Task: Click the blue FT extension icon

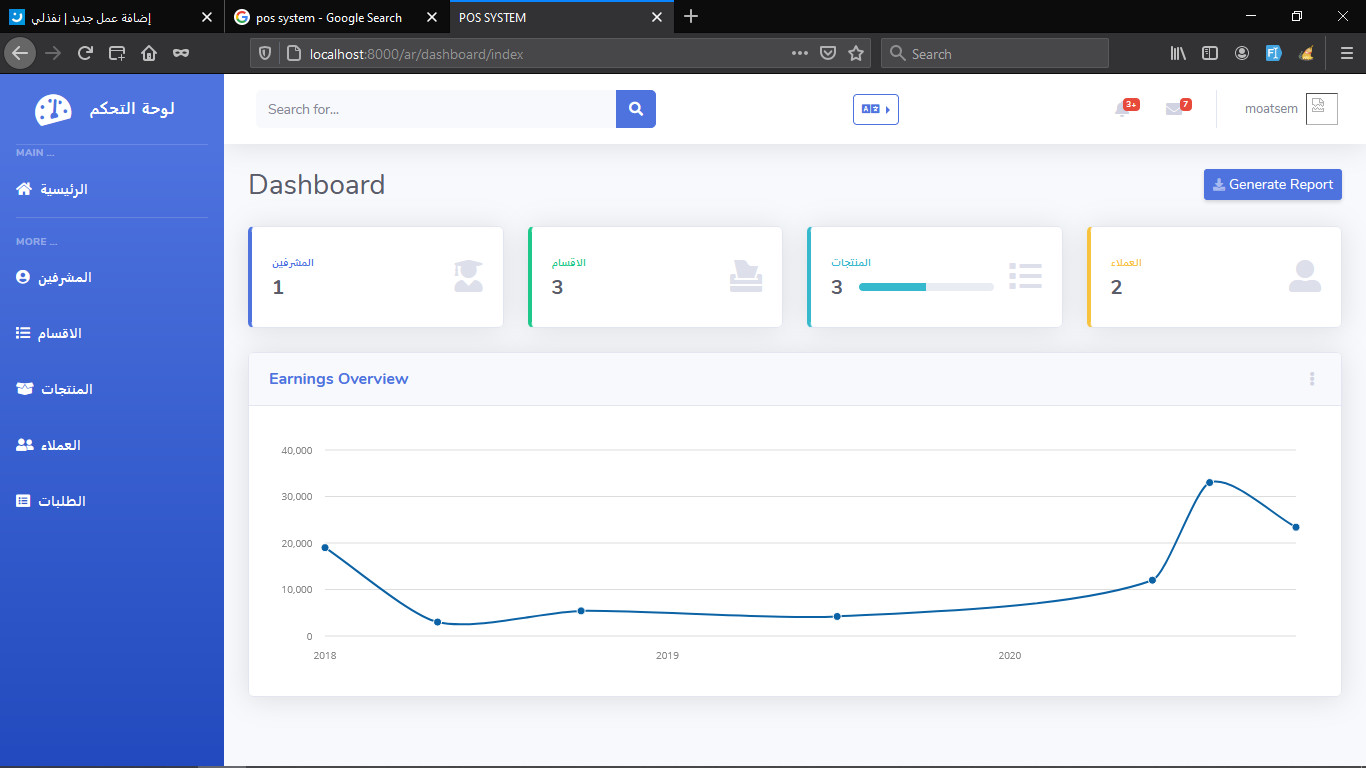Action: (1274, 53)
